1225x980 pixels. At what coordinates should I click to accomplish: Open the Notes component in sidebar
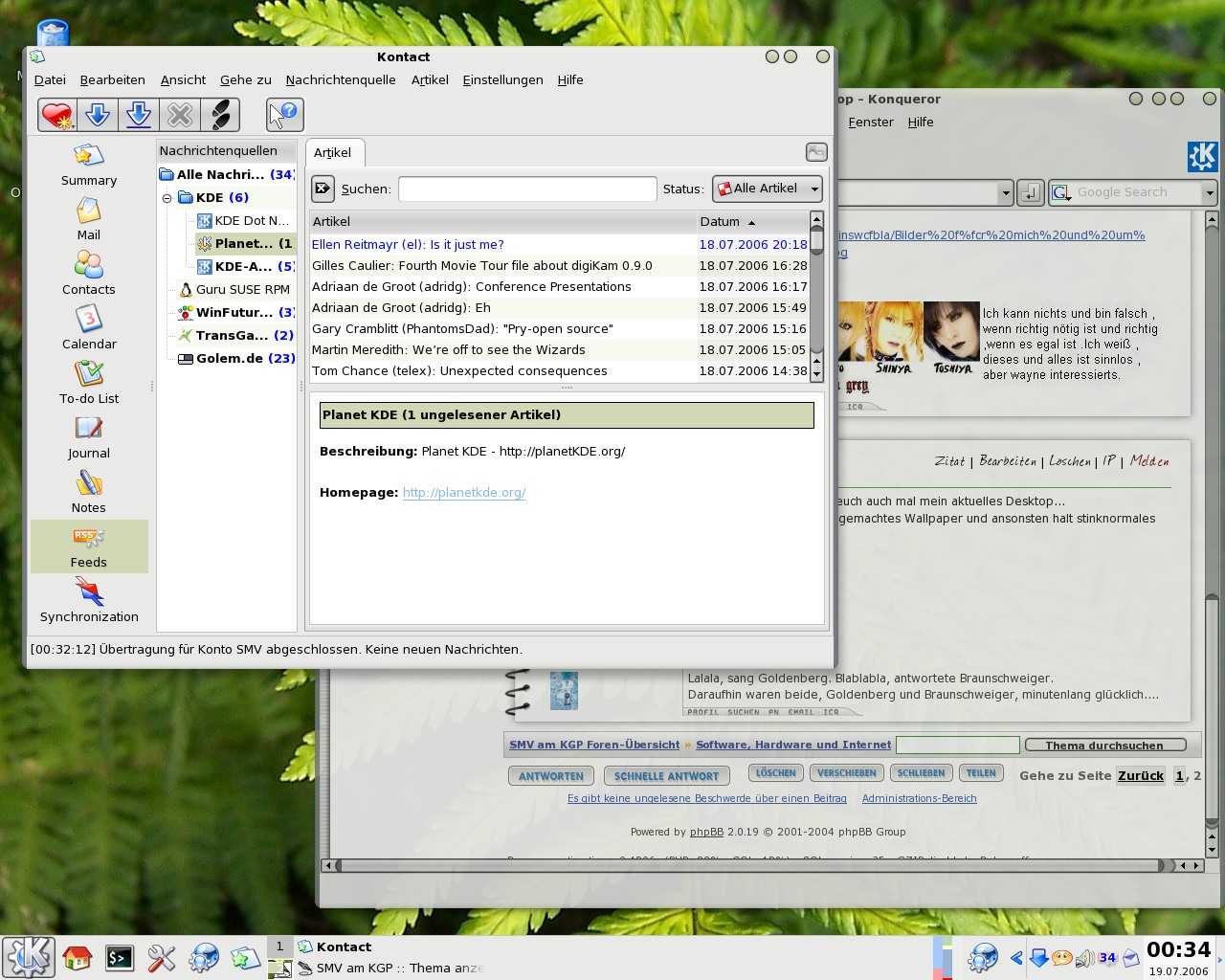point(89,493)
